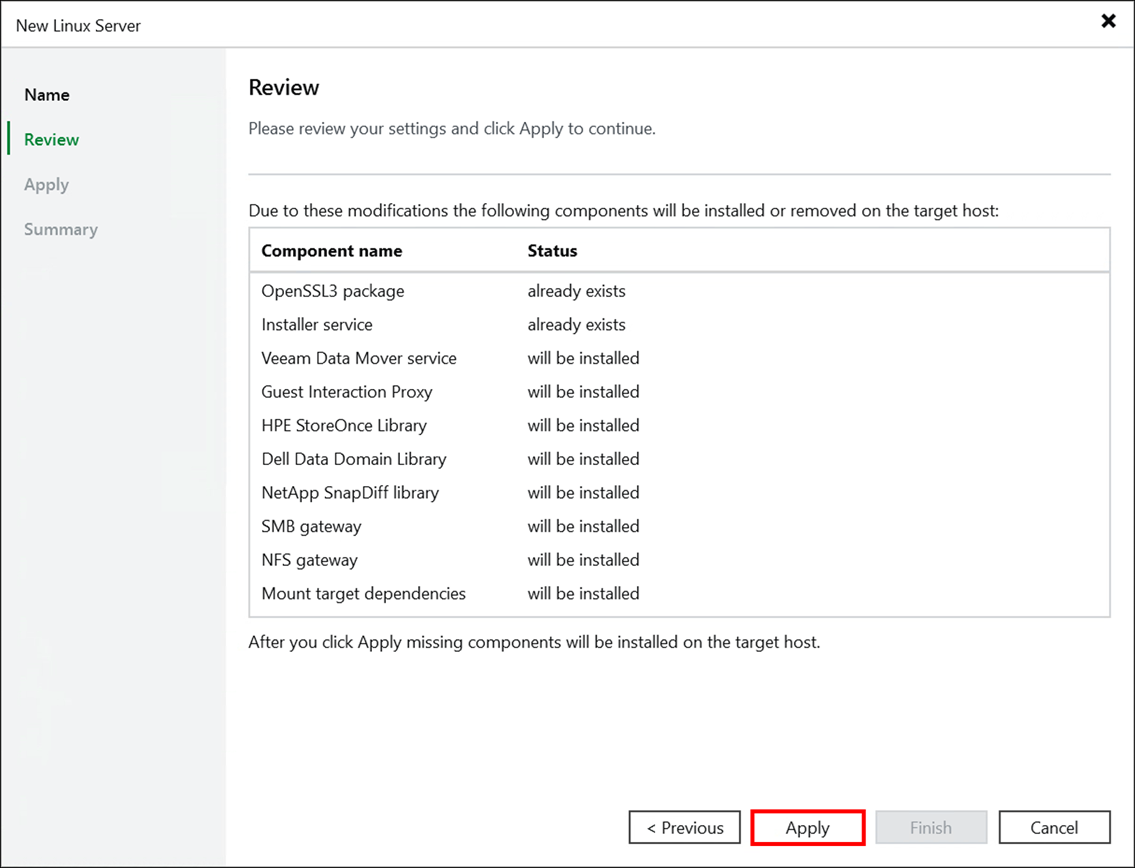Select the OpenSSL3 package row
Screen dimensions: 1135x868
pos(450,291)
